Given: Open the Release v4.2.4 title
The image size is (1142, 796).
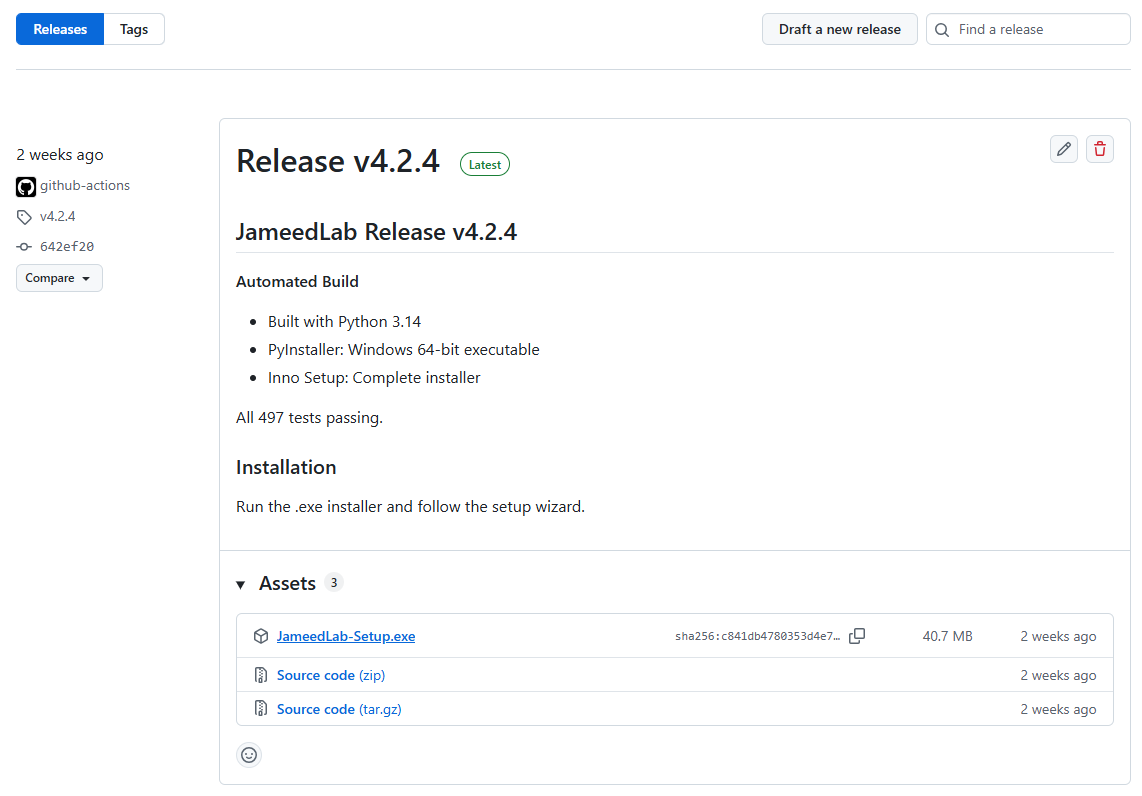Looking at the screenshot, I should pyautogui.click(x=338, y=161).
